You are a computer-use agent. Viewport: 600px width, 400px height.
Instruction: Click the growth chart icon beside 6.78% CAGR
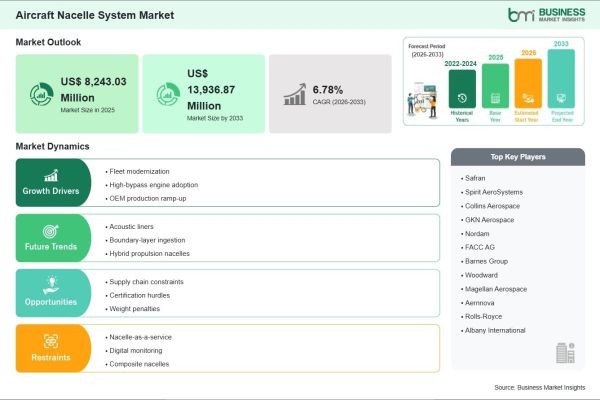tap(295, 94)
